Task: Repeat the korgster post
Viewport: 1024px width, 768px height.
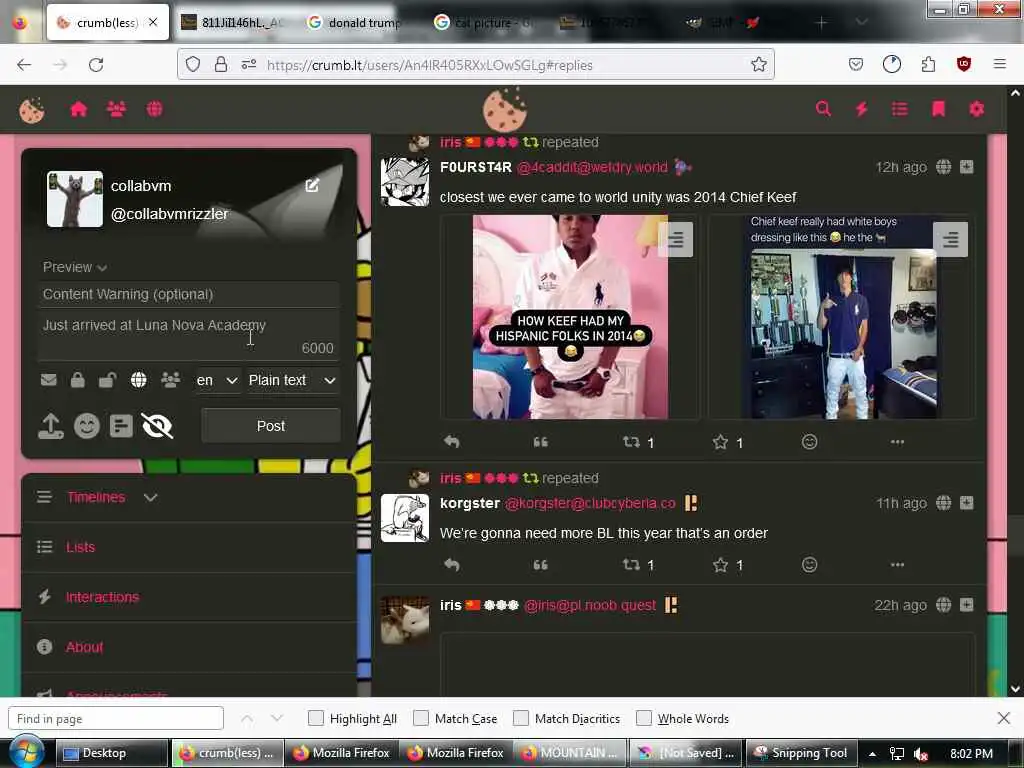Action: pos(631,565)
